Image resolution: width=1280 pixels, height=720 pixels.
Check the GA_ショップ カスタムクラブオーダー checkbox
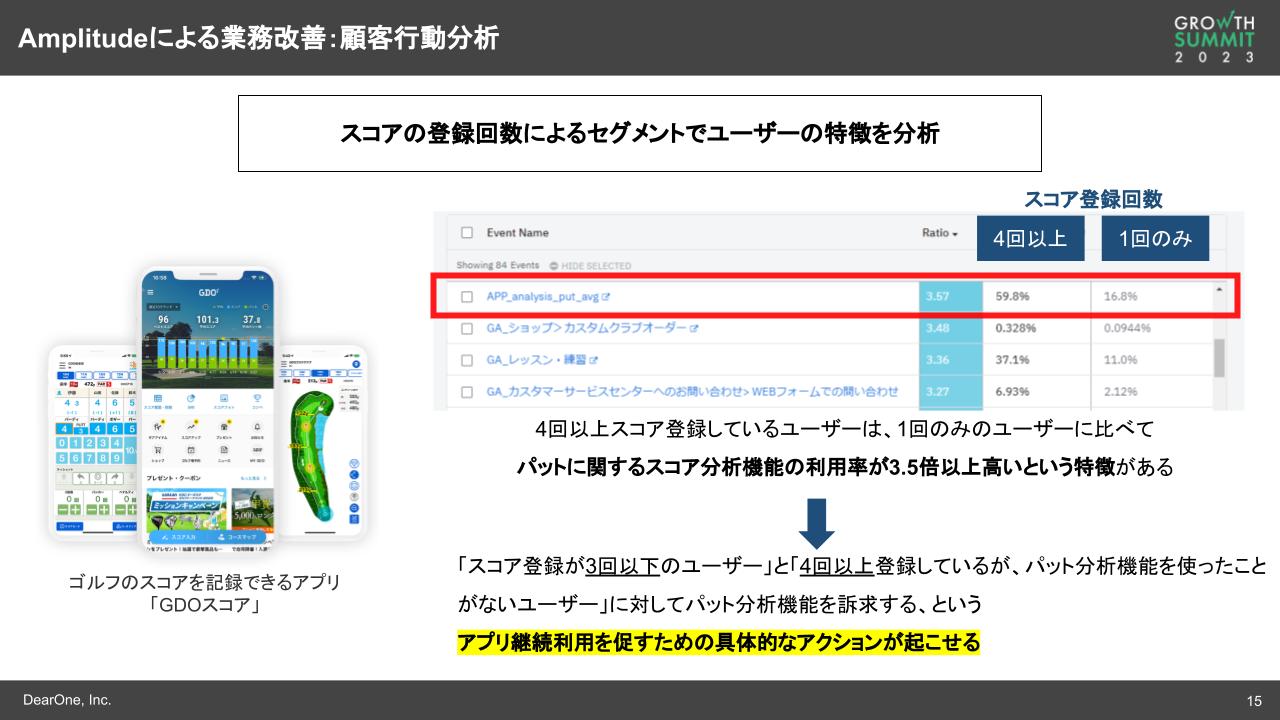point(468,328)
